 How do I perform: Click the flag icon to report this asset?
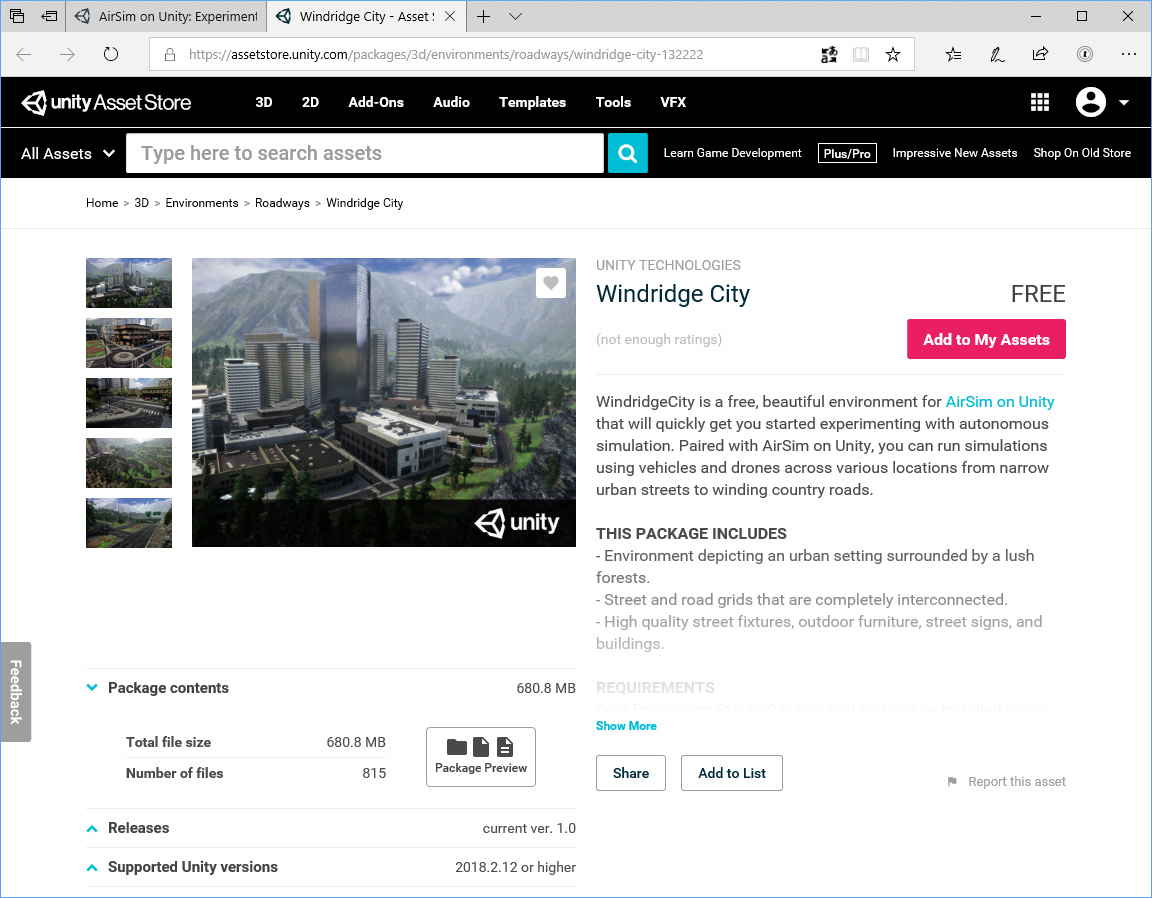tap(953, 781)
